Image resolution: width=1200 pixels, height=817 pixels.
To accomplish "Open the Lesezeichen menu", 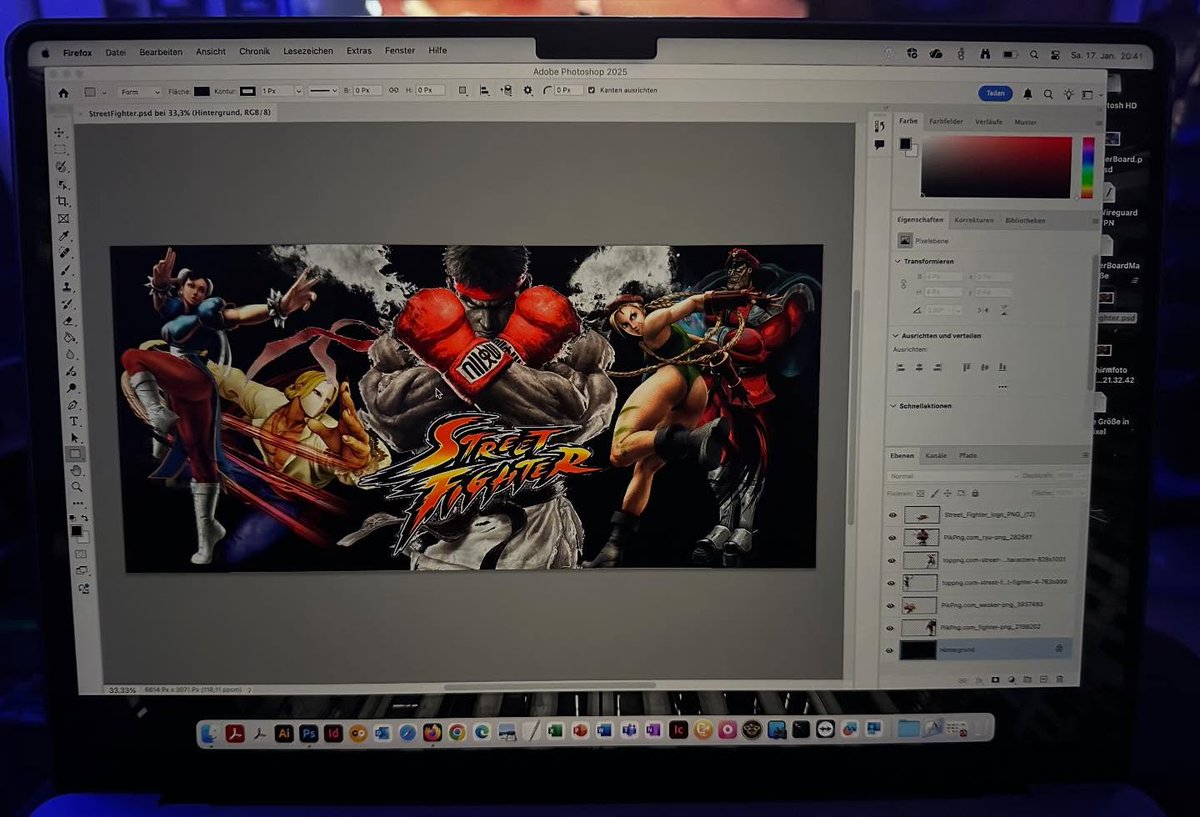I will click(308, 51).
